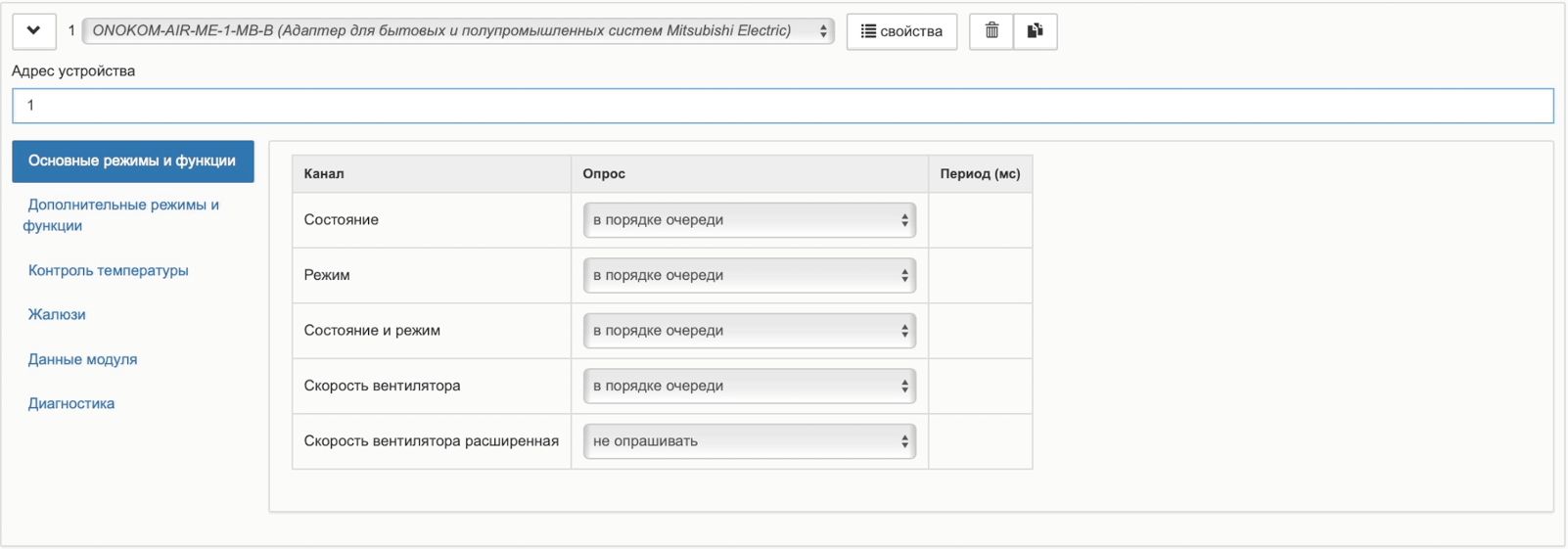Click the copy device icon
This screenshot has height=549, width=1568.
click(1035, 31)
